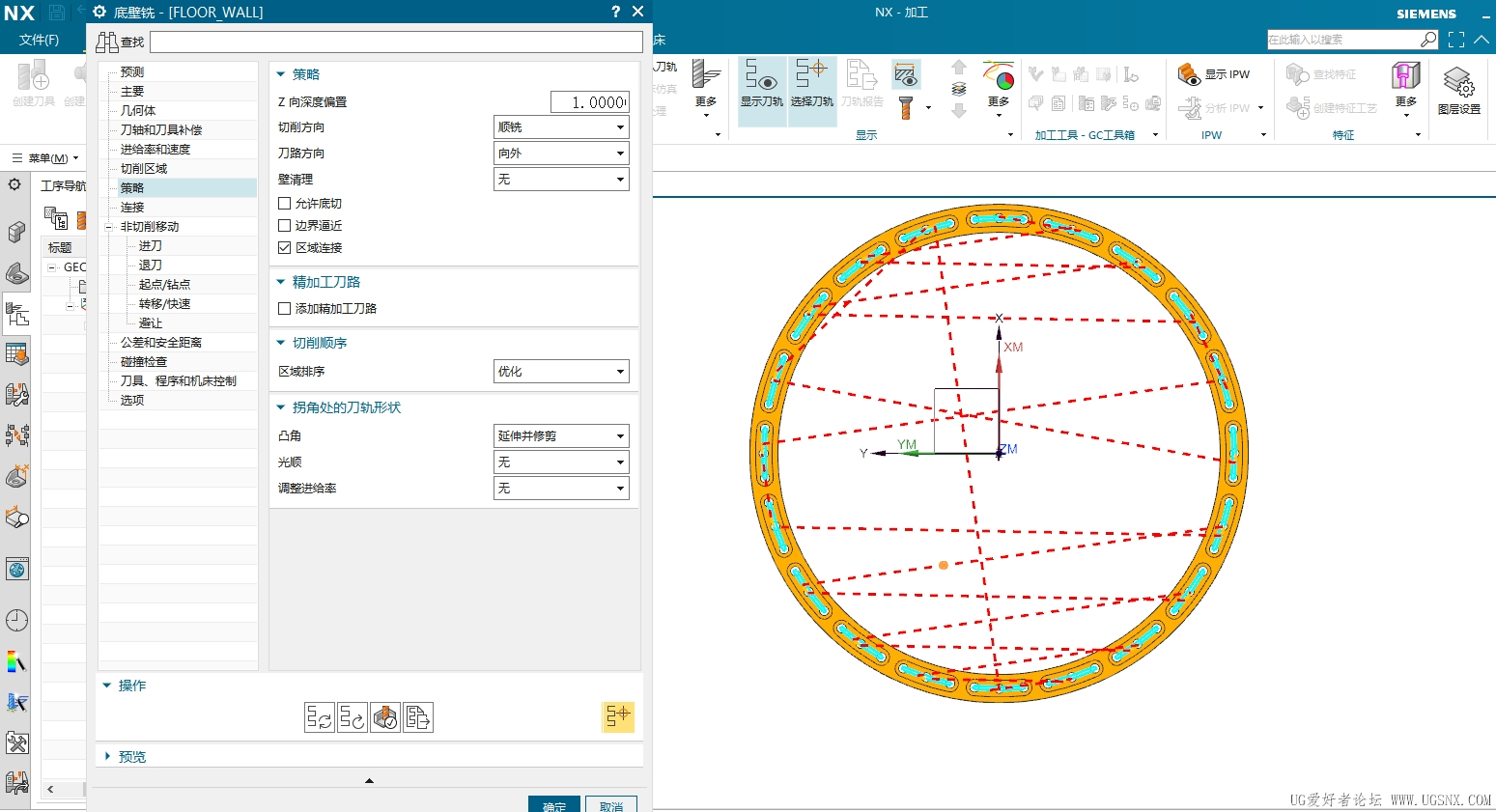The image size is (1496, 812).
Task: Select 碰撞检查 in the dialog tree
Action: pos(144,362)
